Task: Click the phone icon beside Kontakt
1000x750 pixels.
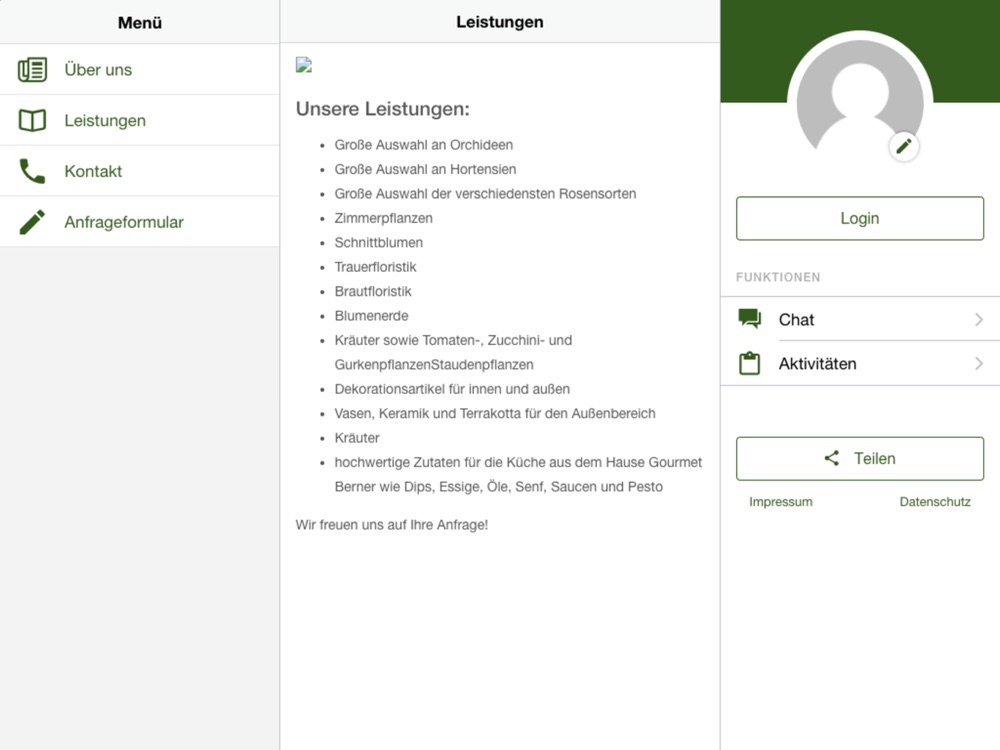Action: (32, 171)
